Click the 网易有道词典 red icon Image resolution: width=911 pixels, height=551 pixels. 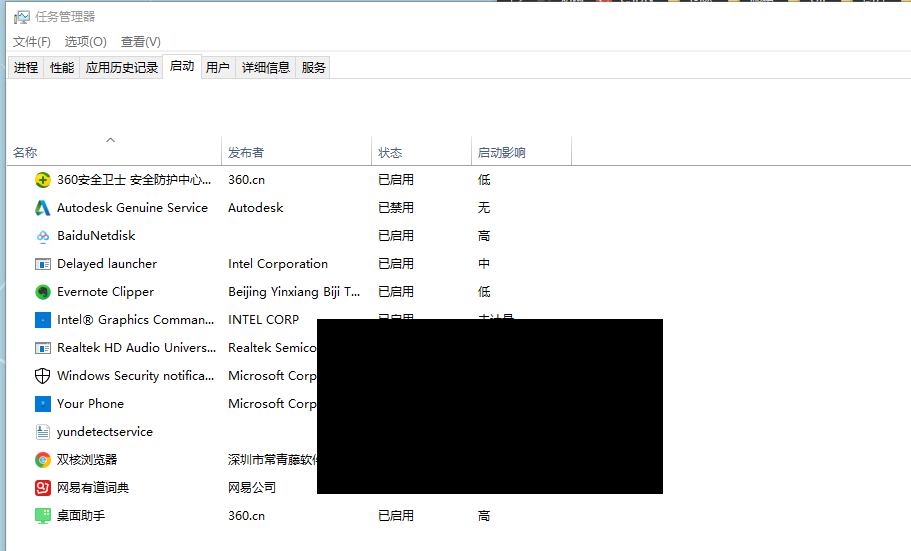click(x=42, y=488)
